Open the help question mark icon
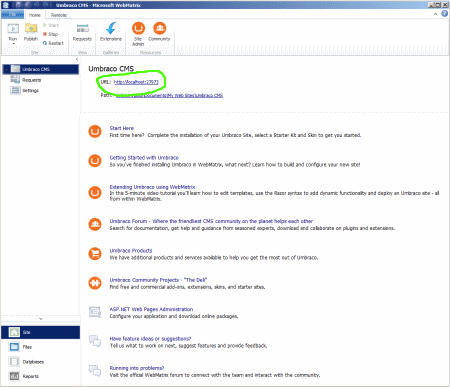 click(x=444, y=14)
